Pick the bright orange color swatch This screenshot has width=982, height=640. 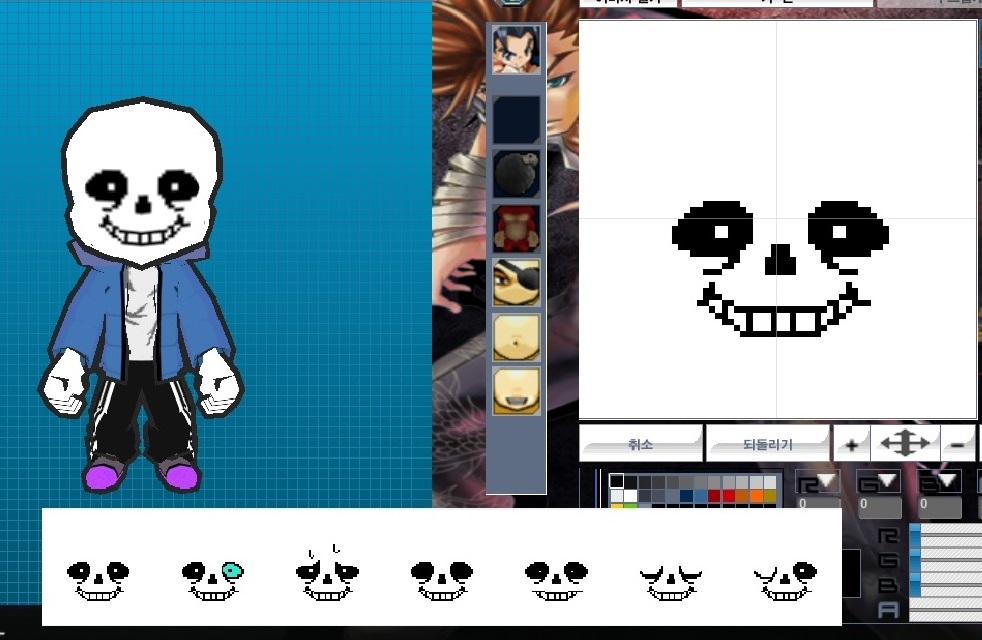[x=756, y=496]
